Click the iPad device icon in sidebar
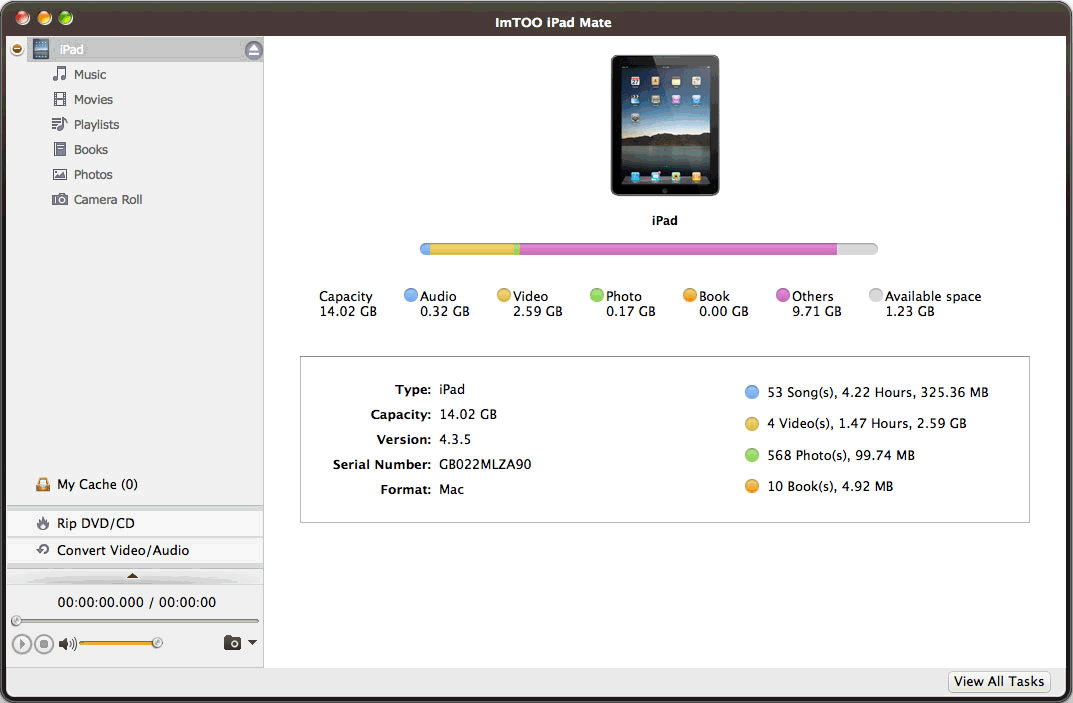The width and height of the screenshot is (1073, 703). (x=41, y=49)
